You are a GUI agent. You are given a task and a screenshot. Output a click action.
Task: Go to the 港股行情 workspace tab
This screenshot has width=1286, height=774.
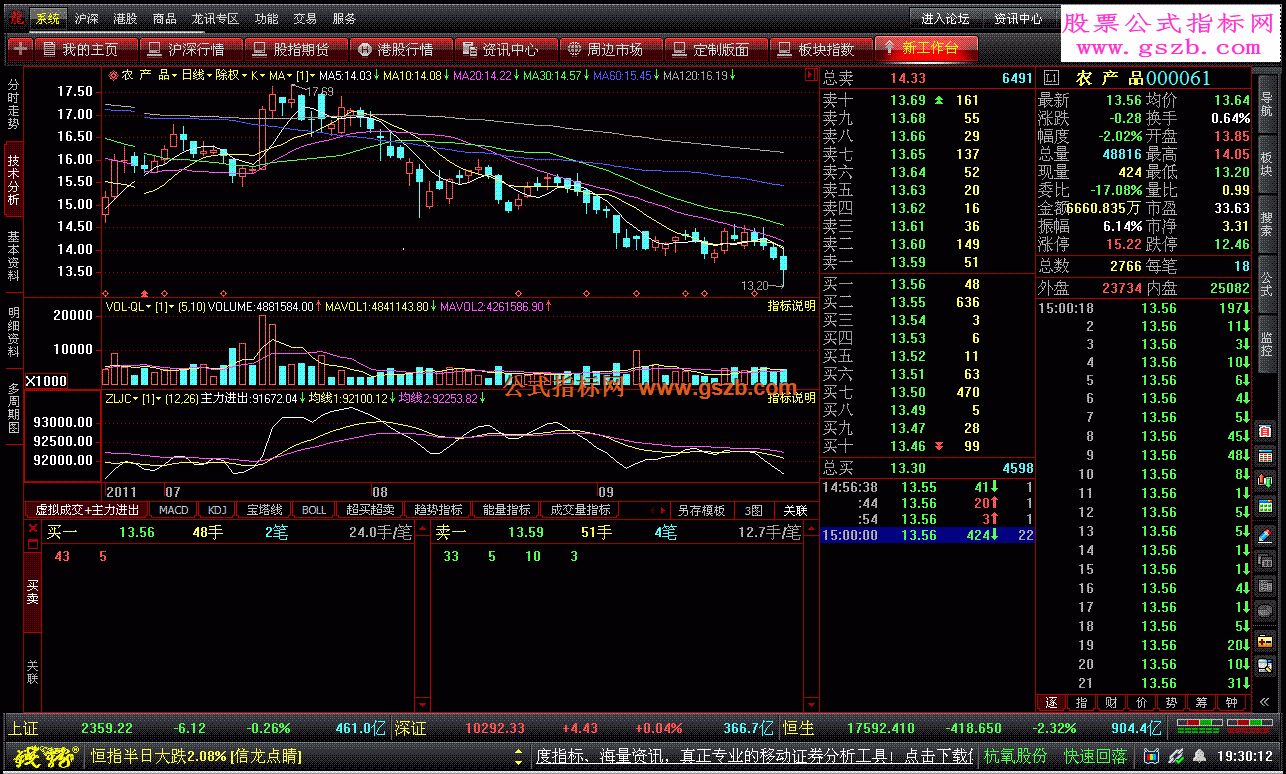[x=401, y=48]
